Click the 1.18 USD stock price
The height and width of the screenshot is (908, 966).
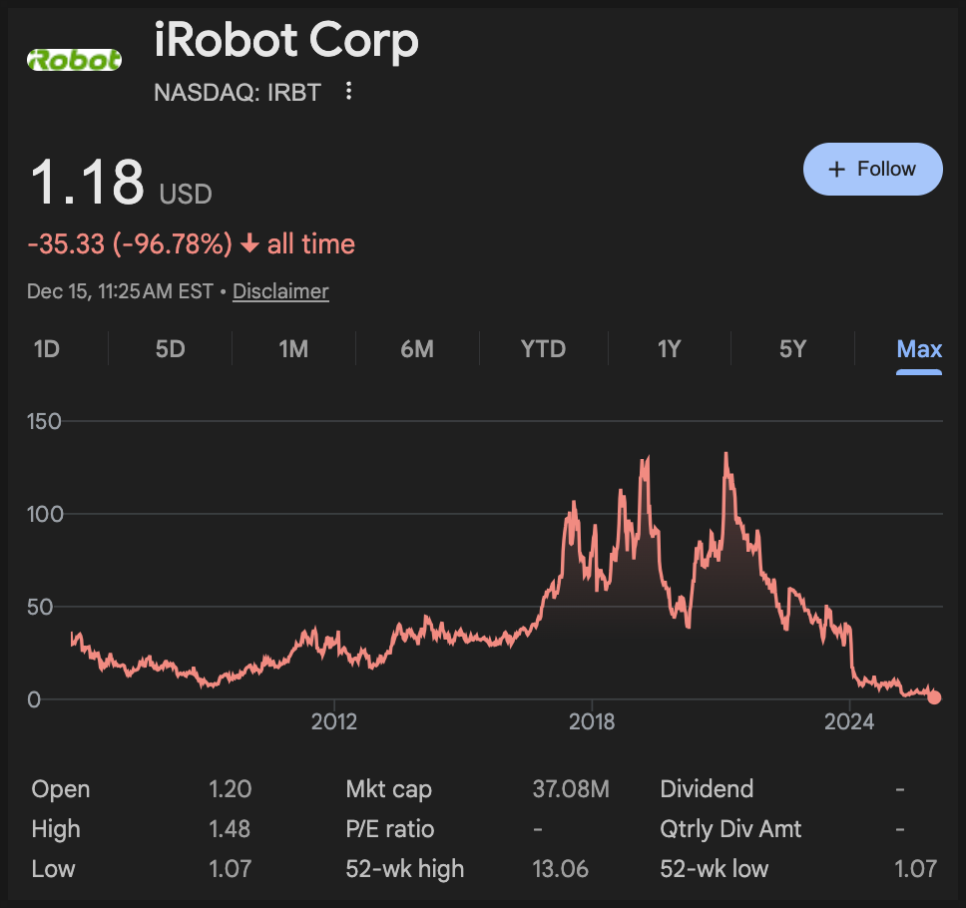click(x=88, y=183)
